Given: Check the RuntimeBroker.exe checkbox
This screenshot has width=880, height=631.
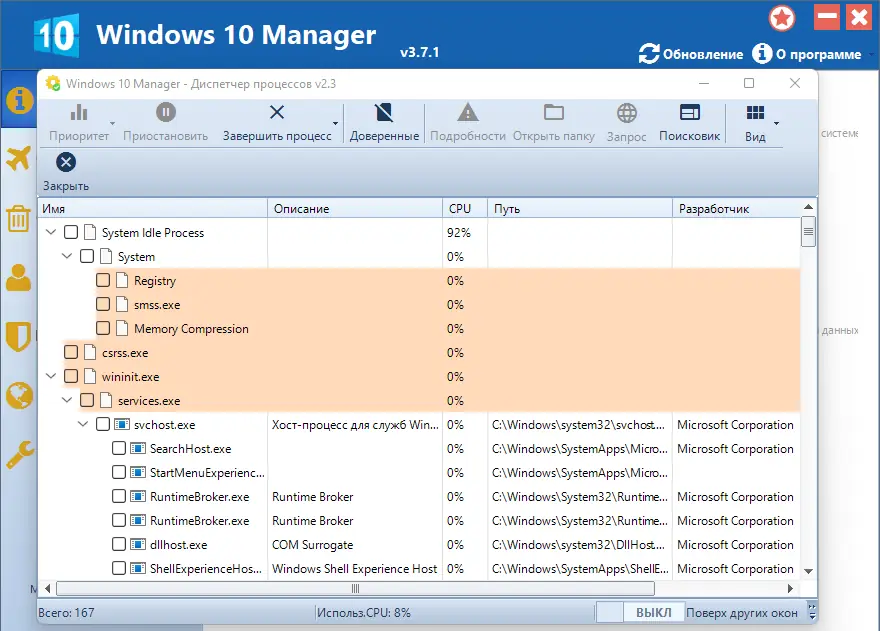Looking at the screenshot, I should point(118,496).
